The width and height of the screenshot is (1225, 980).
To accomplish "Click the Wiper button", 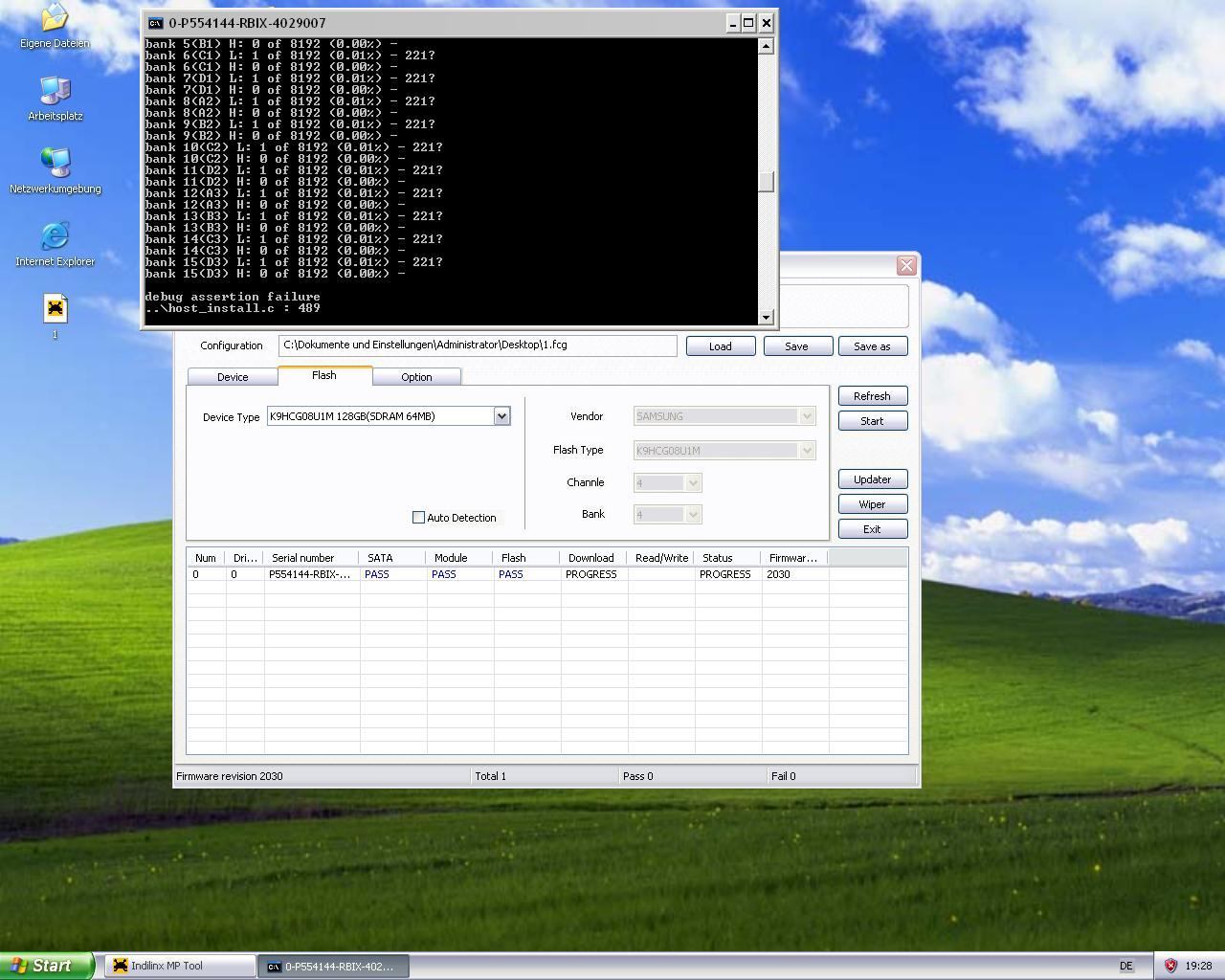I will pos(872,504).
